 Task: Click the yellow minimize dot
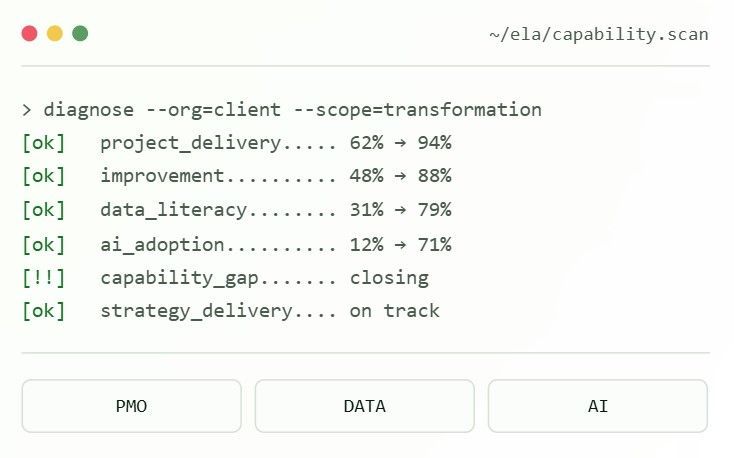pos(55,34)
